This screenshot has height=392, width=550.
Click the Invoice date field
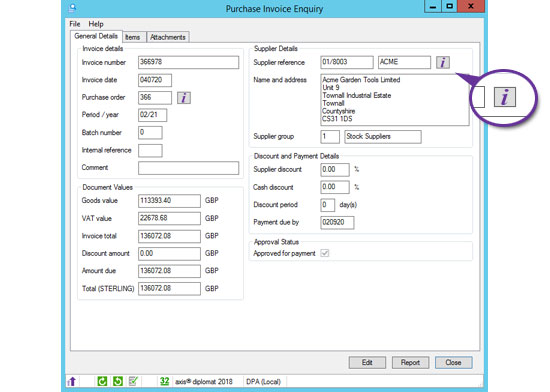click(155, 80)
